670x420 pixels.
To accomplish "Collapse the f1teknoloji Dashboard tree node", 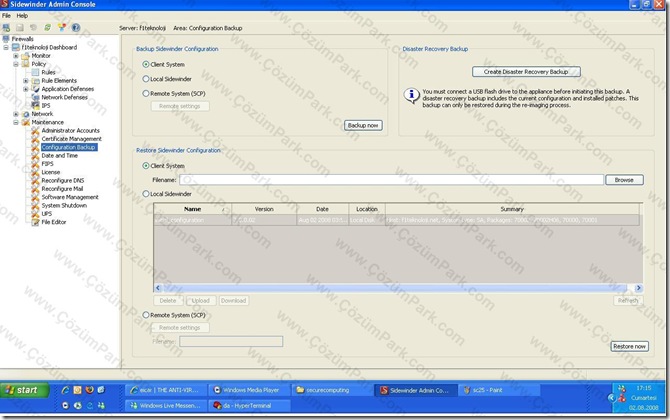I will point(6,47).
